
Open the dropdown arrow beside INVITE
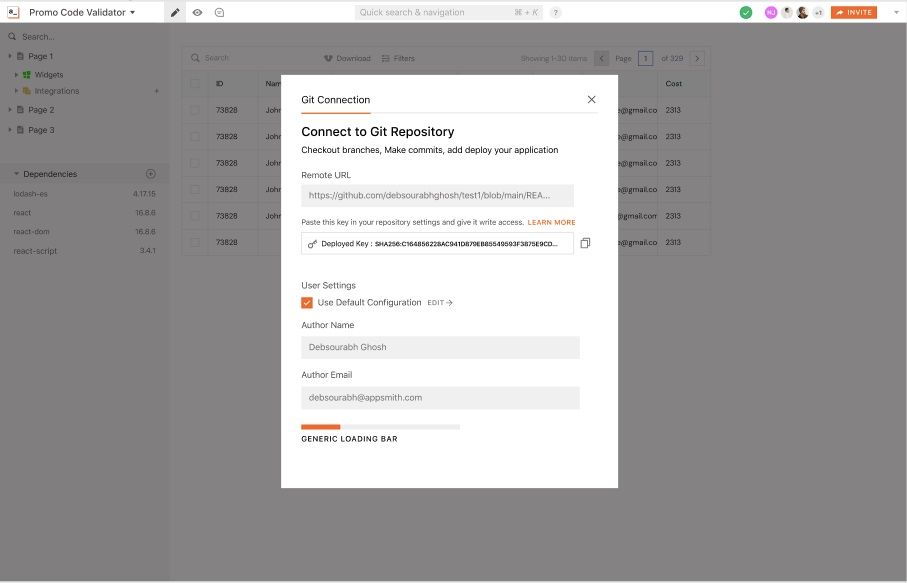pos(896,12)
